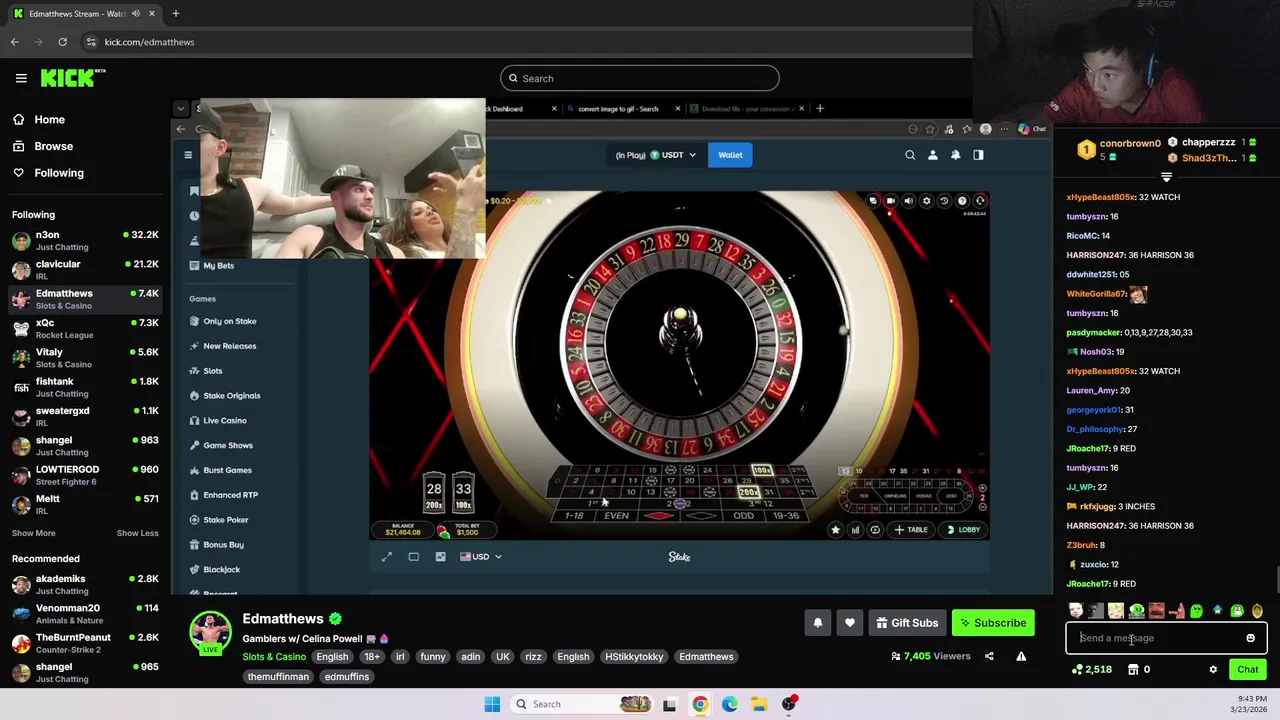Select the 18+ tag
The width and height of the screenshot is (1280, 720).
pyautogui.click(x=372, y=657)
